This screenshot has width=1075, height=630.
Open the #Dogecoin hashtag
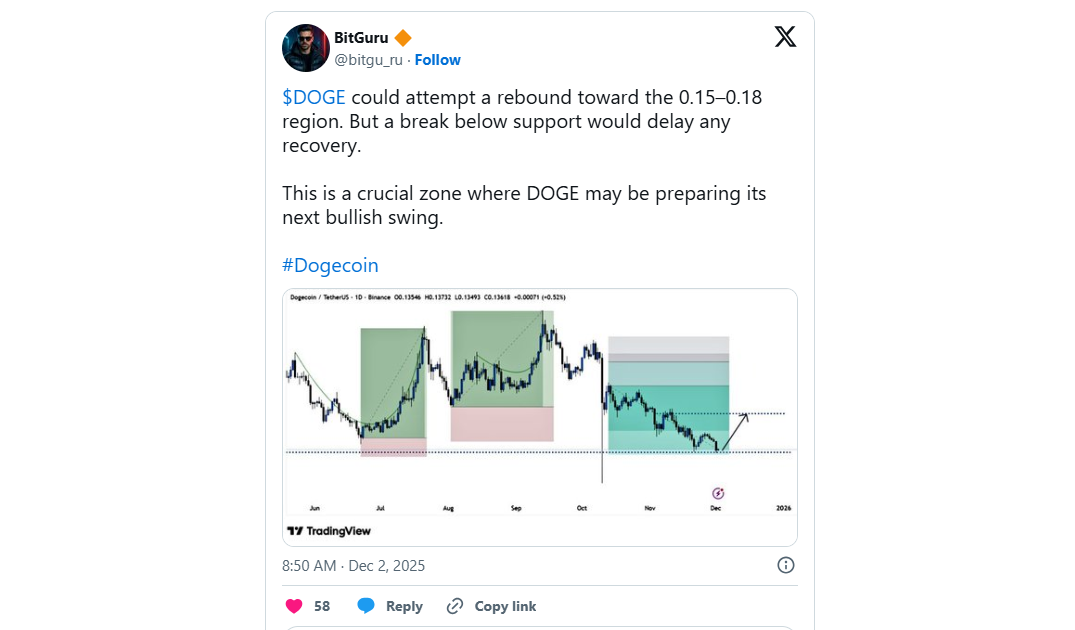[x=330, y=264]
